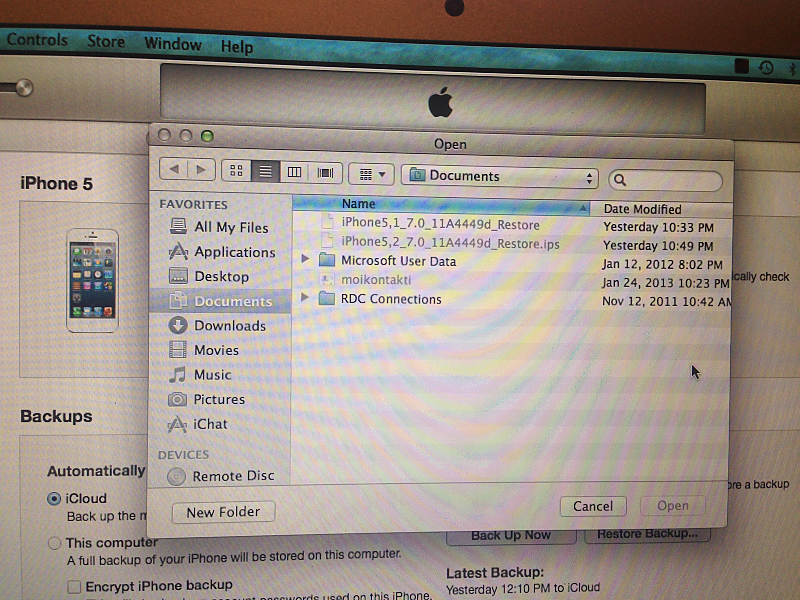Click the iTunes volume slider knob

click(24, 88)
